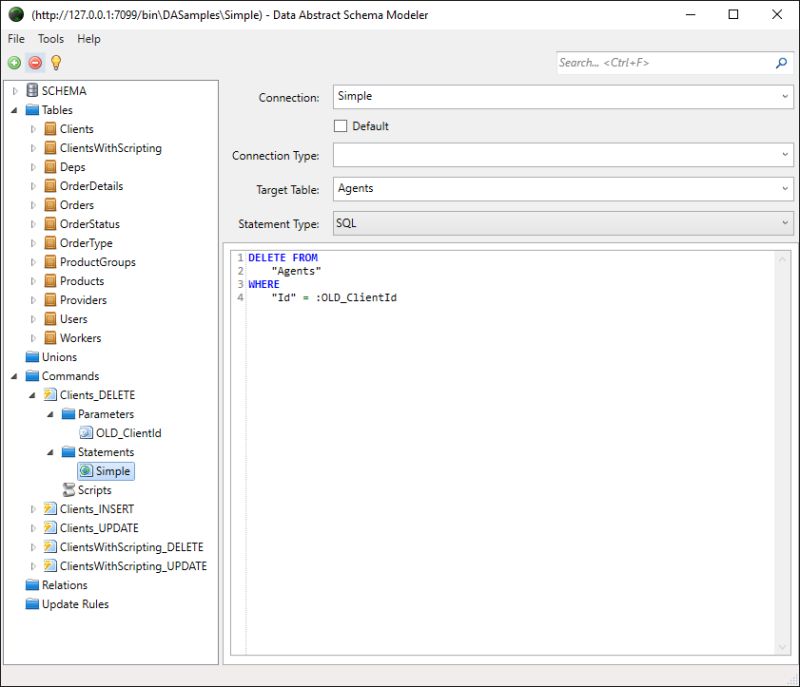
Task: Select the red remove toolbar icon
Action: click(35, 62)
